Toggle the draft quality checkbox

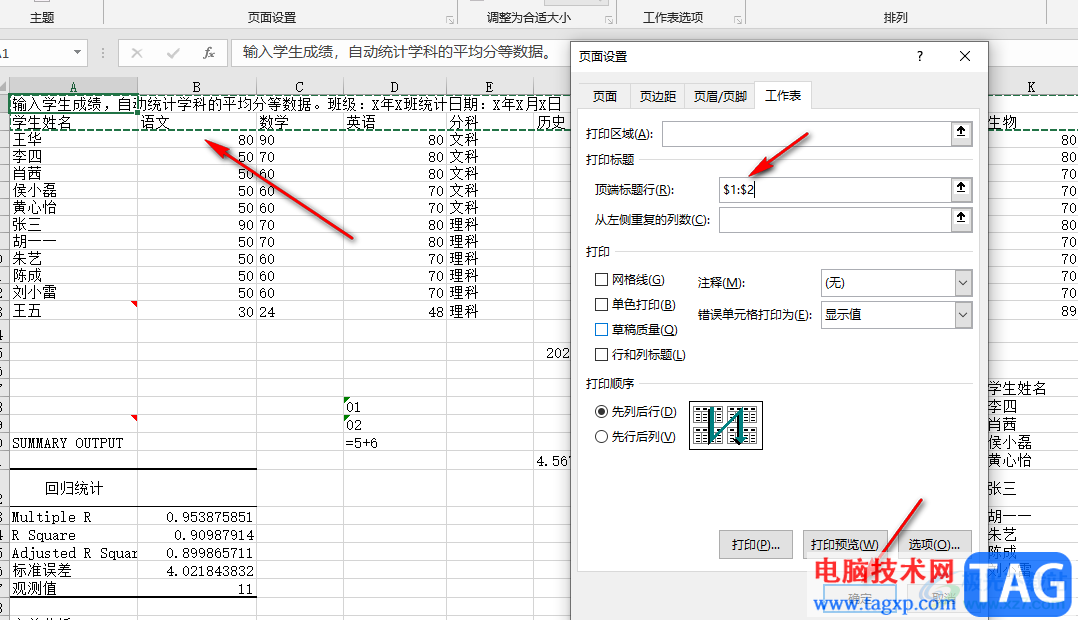(602, 329)
